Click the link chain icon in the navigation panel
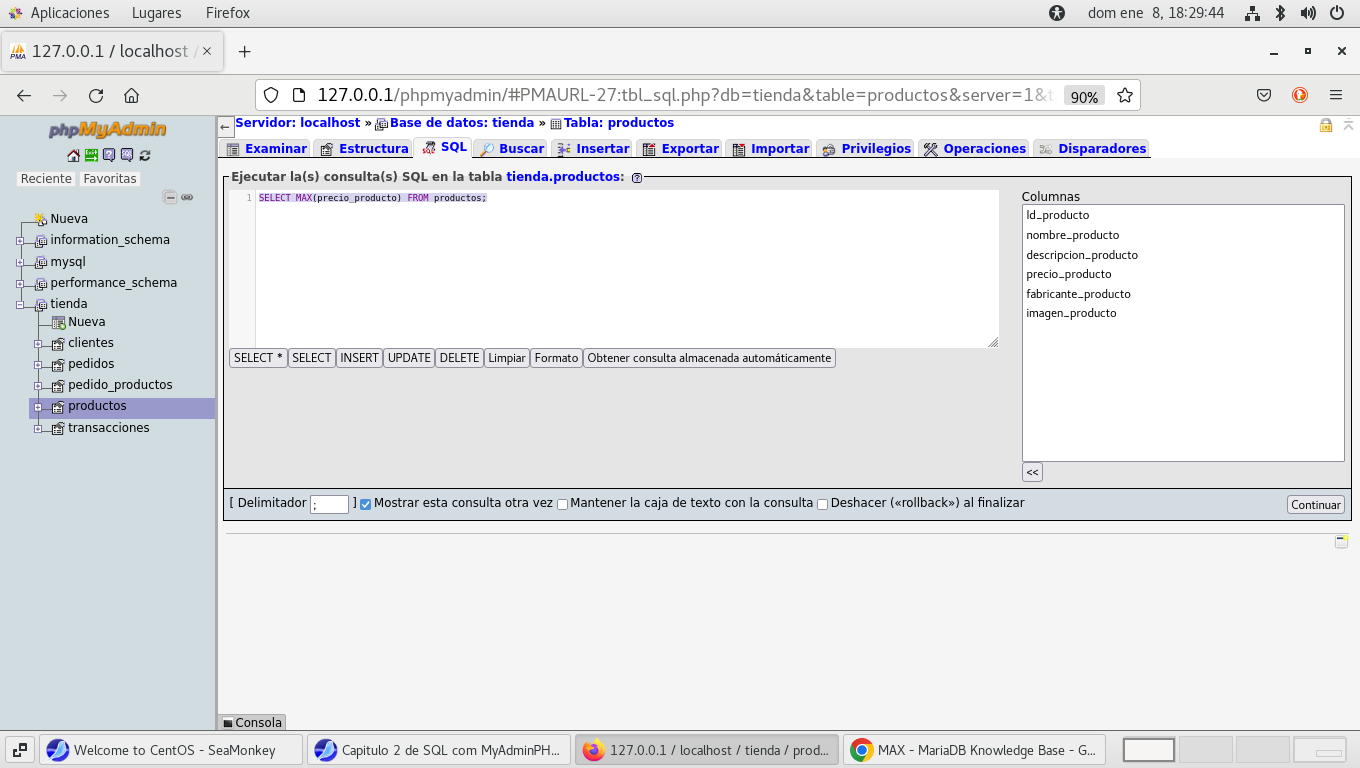Viewport: 1360px width, 768px height. pos(187,198)
